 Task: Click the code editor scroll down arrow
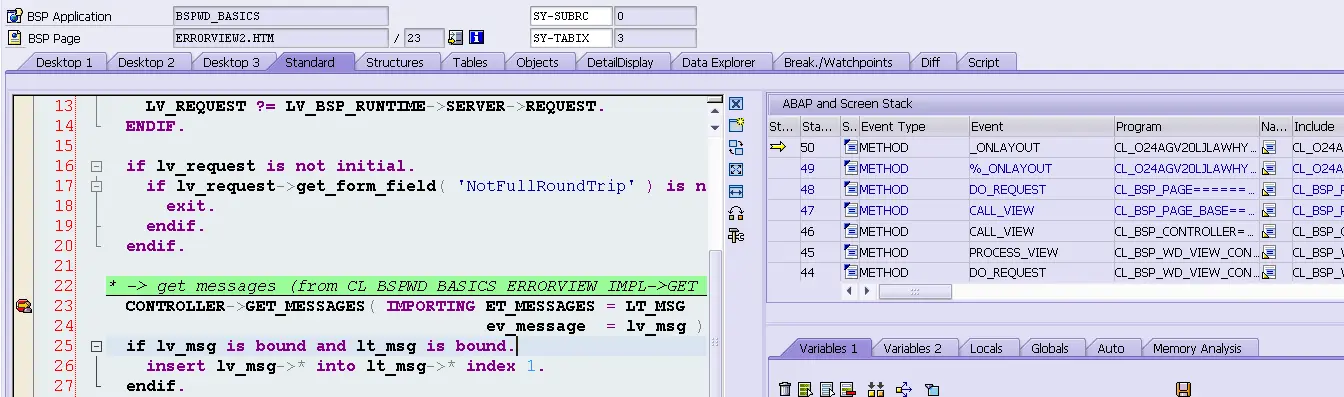(714, 127)
